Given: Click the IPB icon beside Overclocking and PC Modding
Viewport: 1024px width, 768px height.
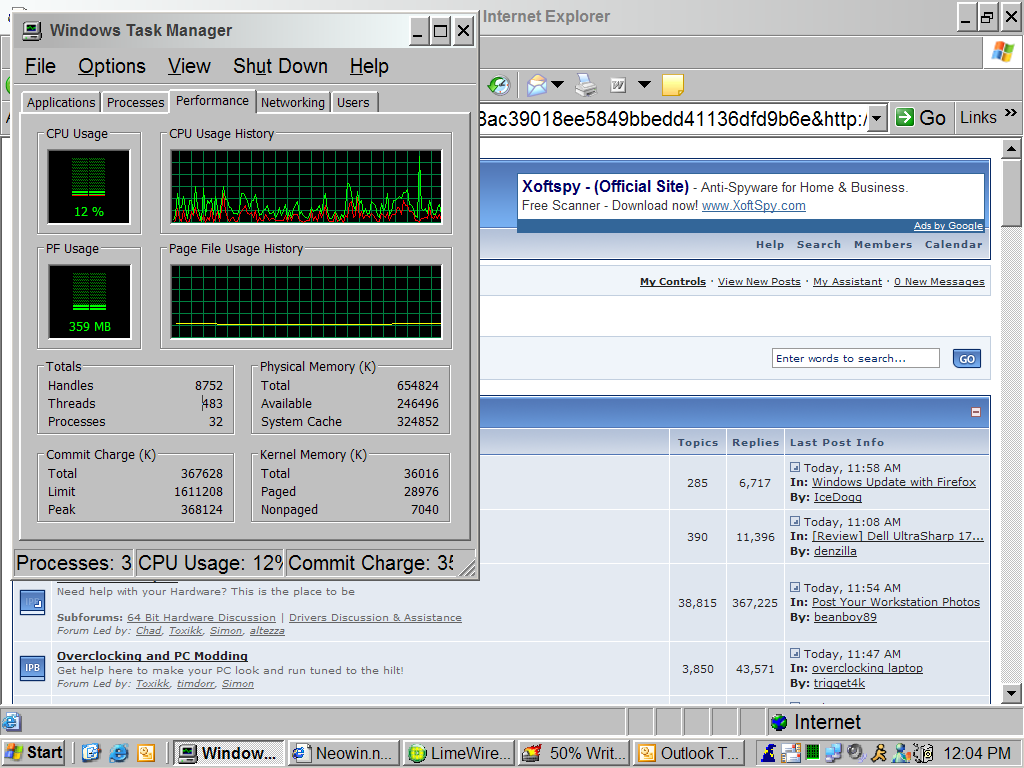Looking at the screenshot, I should coord(32,667).
